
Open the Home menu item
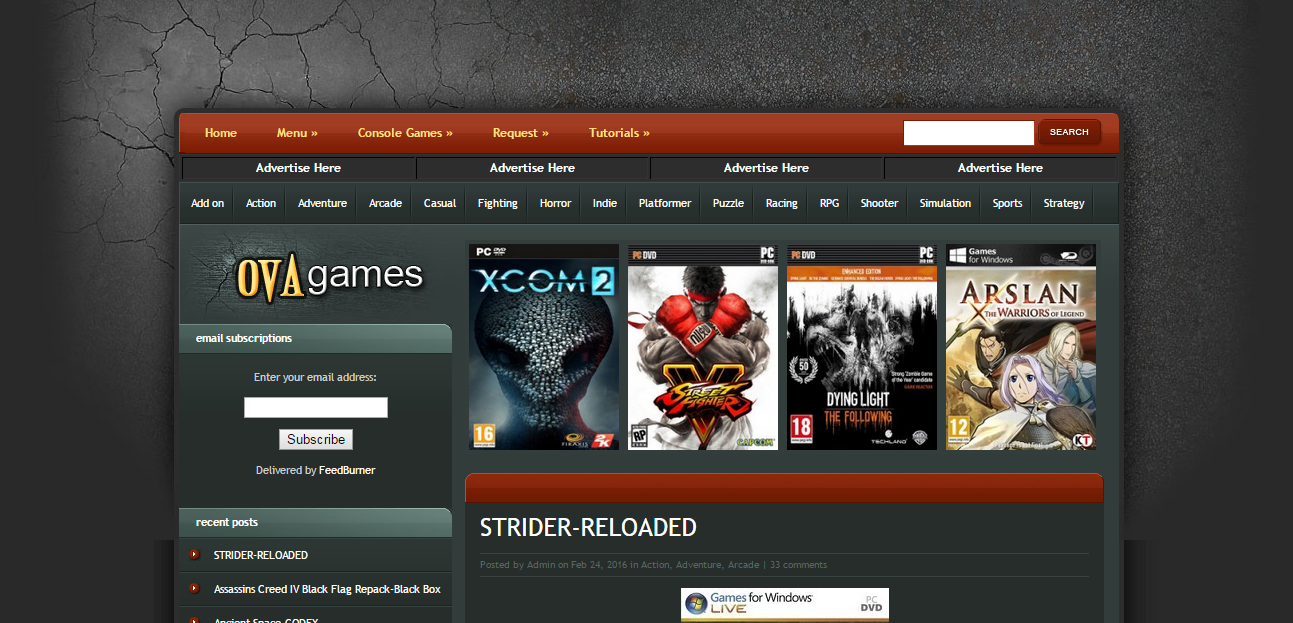(x=221, y=133)
